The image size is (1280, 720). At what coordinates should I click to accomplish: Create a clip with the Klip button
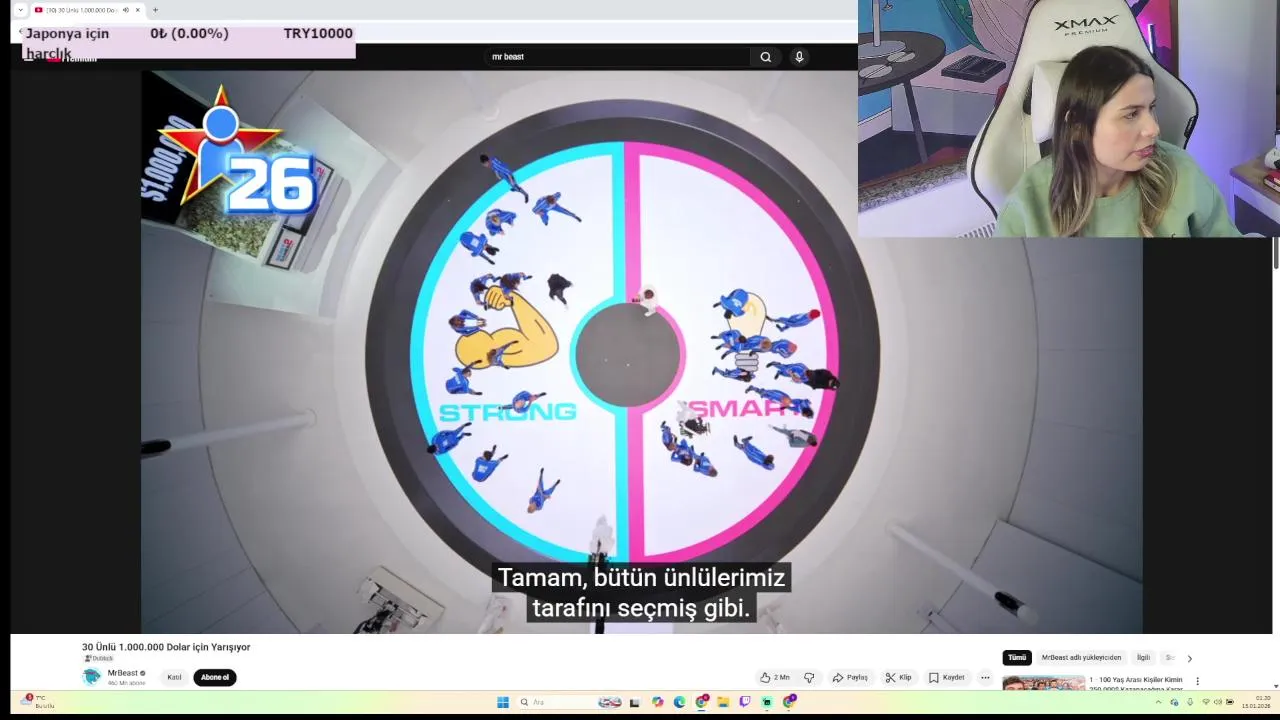[898, 677]
